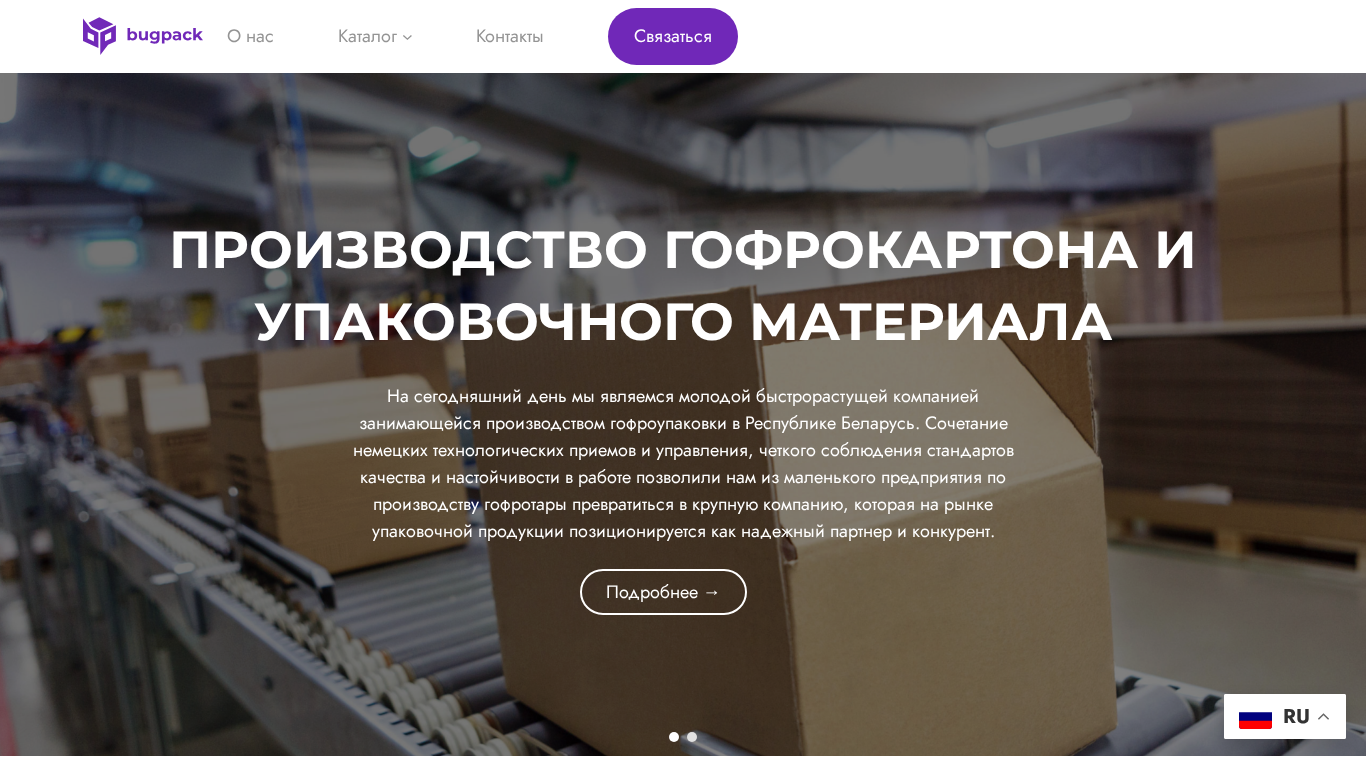1366x768 pixels.
Task: Click the arrow inside the Подробнее button
Action: click(712, 592)
